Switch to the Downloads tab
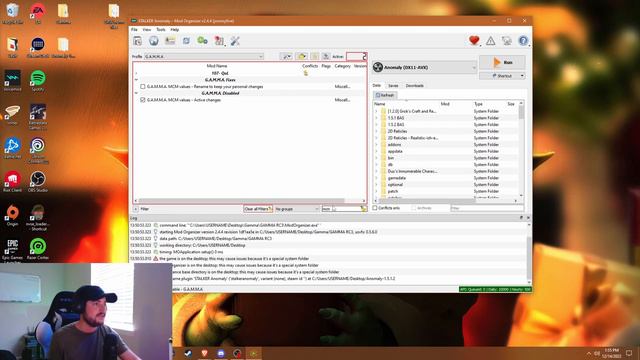640x360 pixels. (x=414, y=86)
